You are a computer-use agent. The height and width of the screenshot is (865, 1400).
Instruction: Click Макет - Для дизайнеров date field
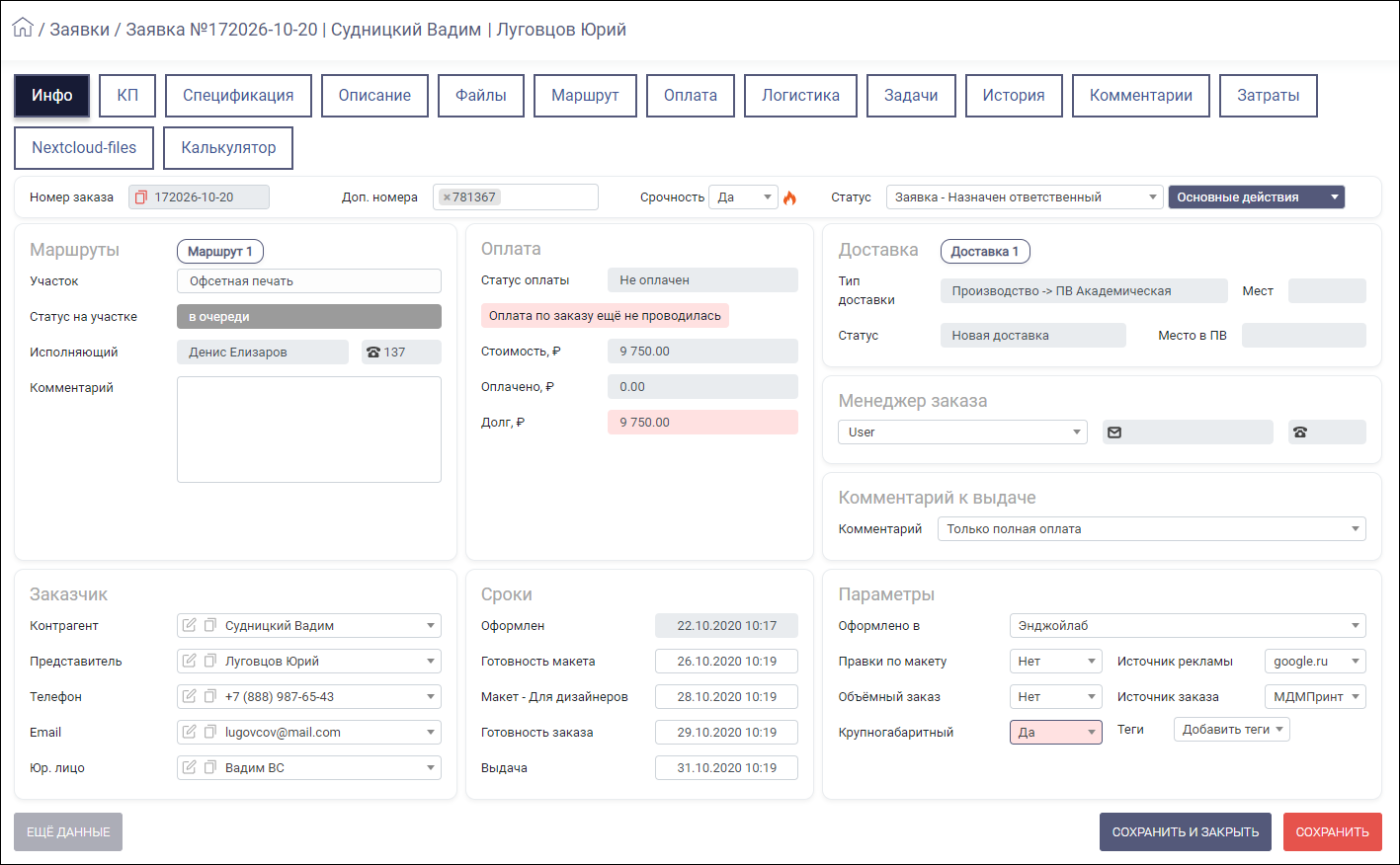tap(726, 697)
